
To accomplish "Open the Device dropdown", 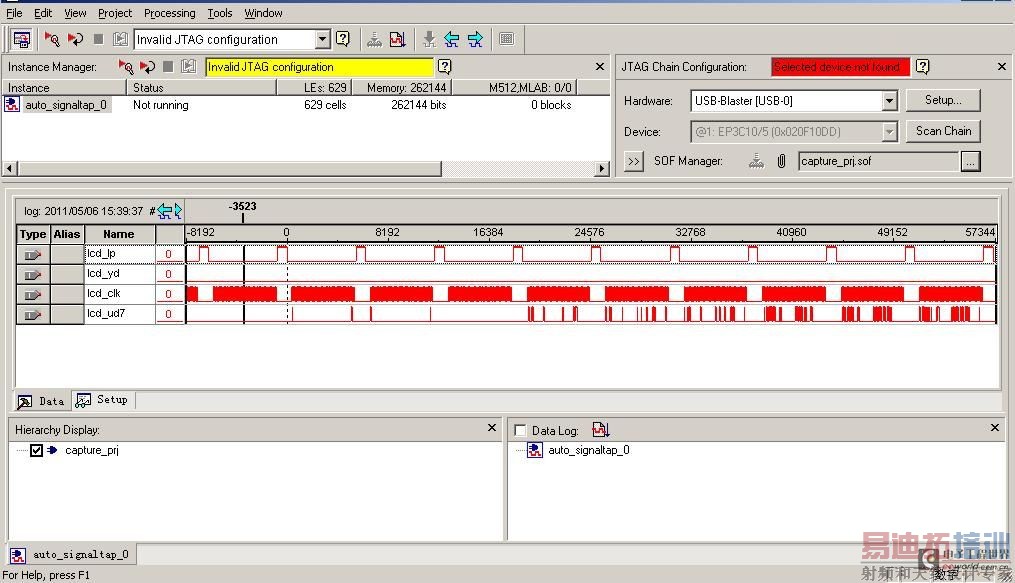I will pyautogui.click(x=889, y=132).
